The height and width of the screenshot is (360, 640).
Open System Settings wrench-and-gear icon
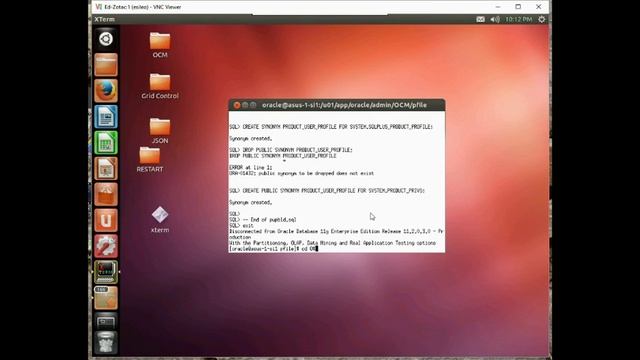106,246
